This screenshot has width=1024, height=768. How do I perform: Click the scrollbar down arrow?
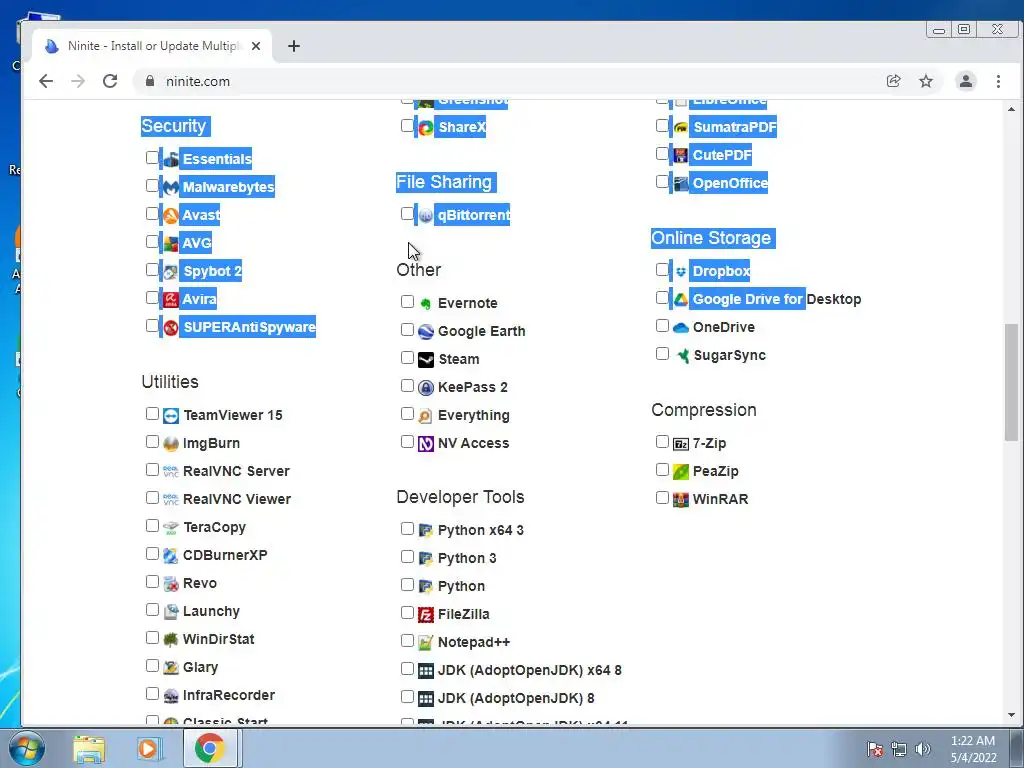(x=1011, y=715)
